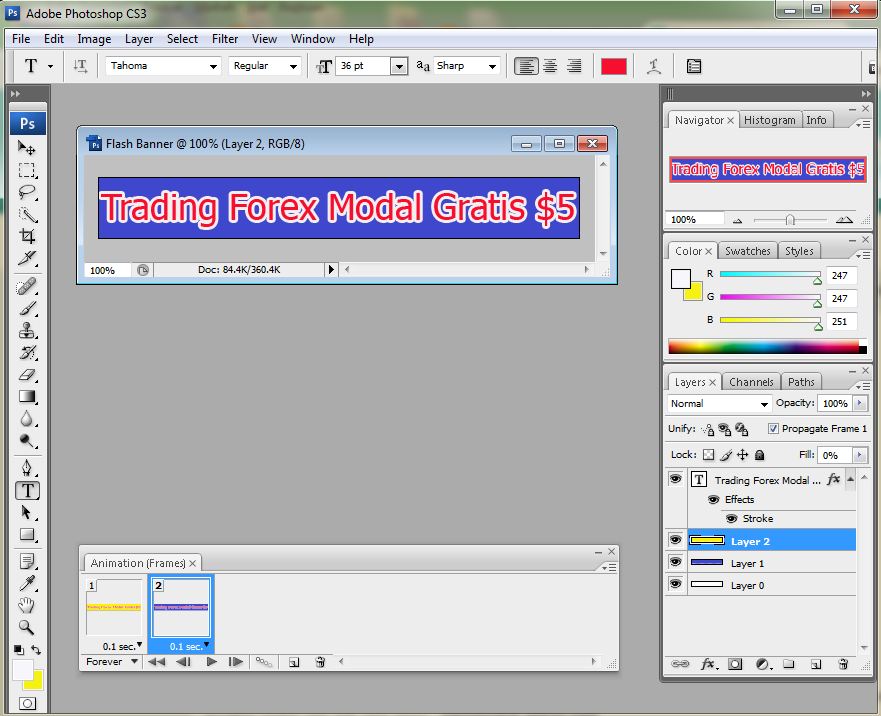Select the Clone Stamp tool
This screenshot has height=716, width=881.
pyautogui.click(x=26, y=330)
